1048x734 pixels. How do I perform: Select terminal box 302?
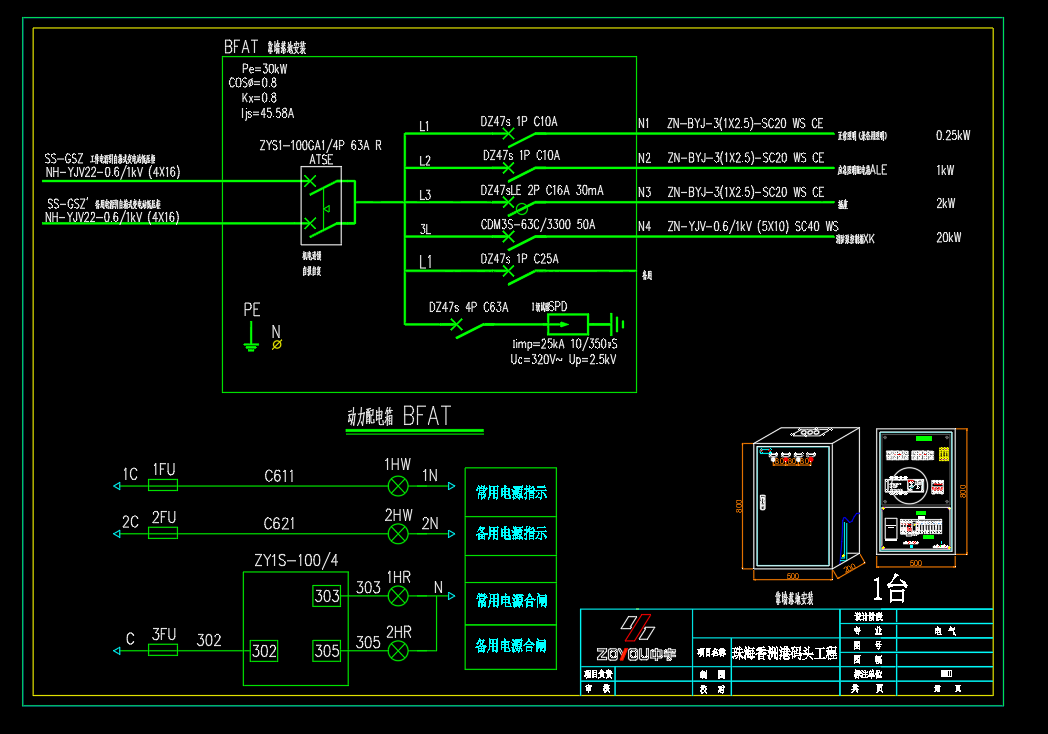point(264,651)
